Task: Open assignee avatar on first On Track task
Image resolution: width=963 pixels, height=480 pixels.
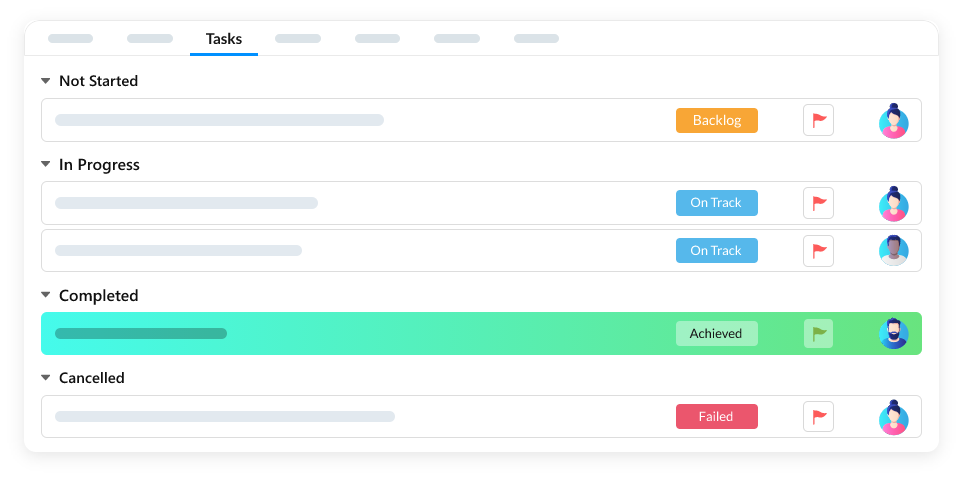Action: pyautogui.click(x=893, y=203)
